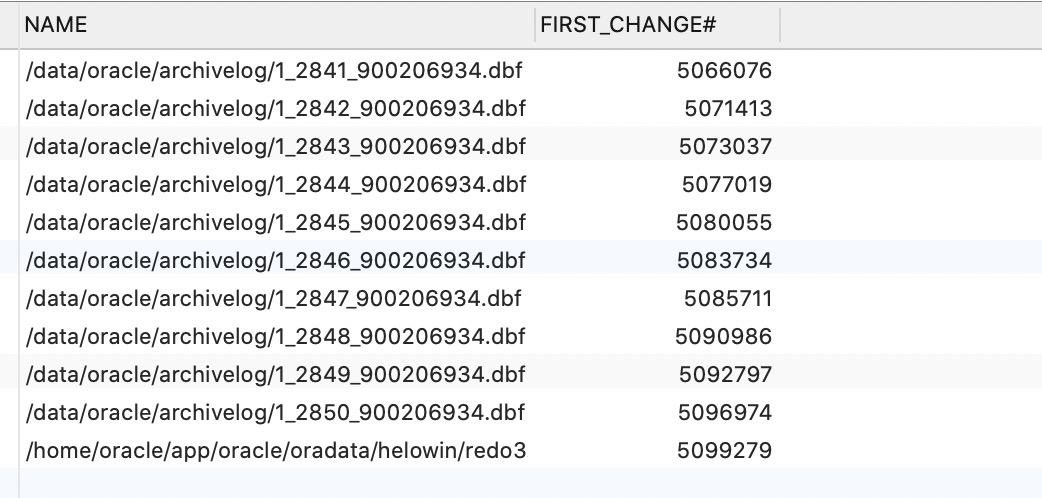Select the 5090986 value cell
Viewport: 1042px width, 498px height.
tap(723, 337)
